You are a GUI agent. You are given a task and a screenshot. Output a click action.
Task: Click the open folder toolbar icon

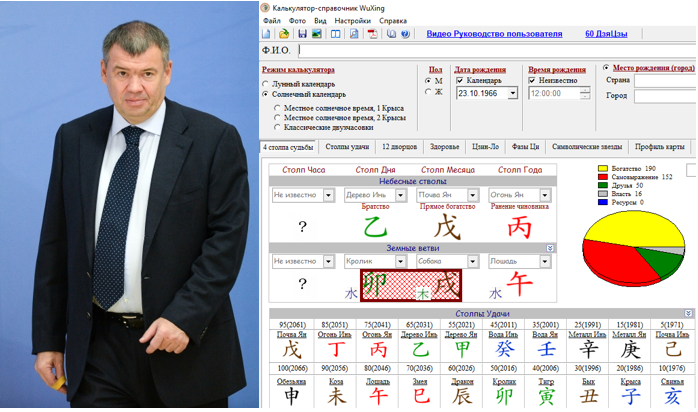[284, 34]
